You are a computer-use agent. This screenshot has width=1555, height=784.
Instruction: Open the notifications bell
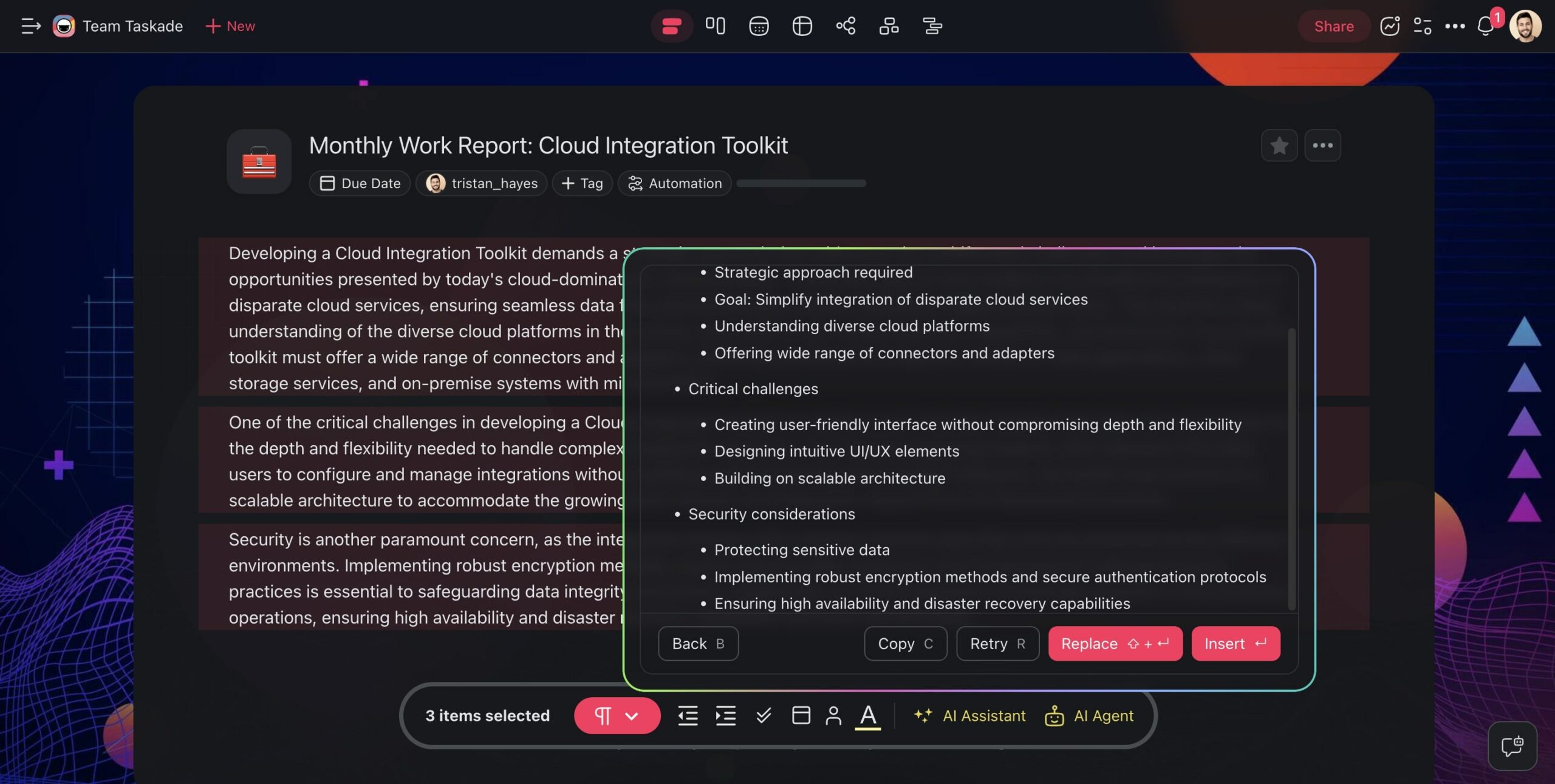coord(1485,26)
